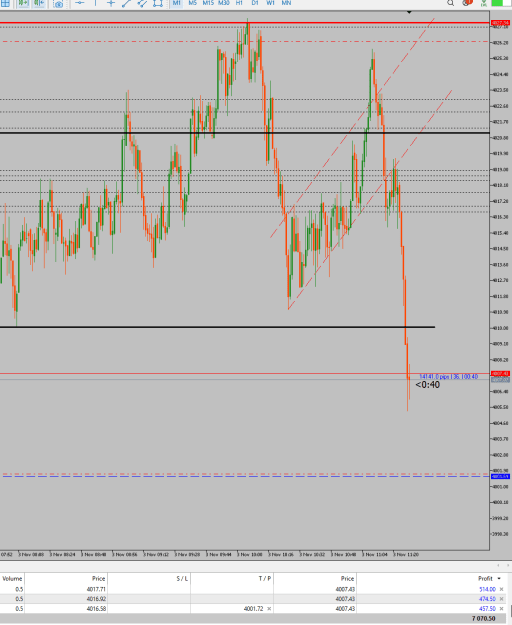Click the right scroll arrow above positions table
This screenshot has width=512, height=625.
[508, 566]
